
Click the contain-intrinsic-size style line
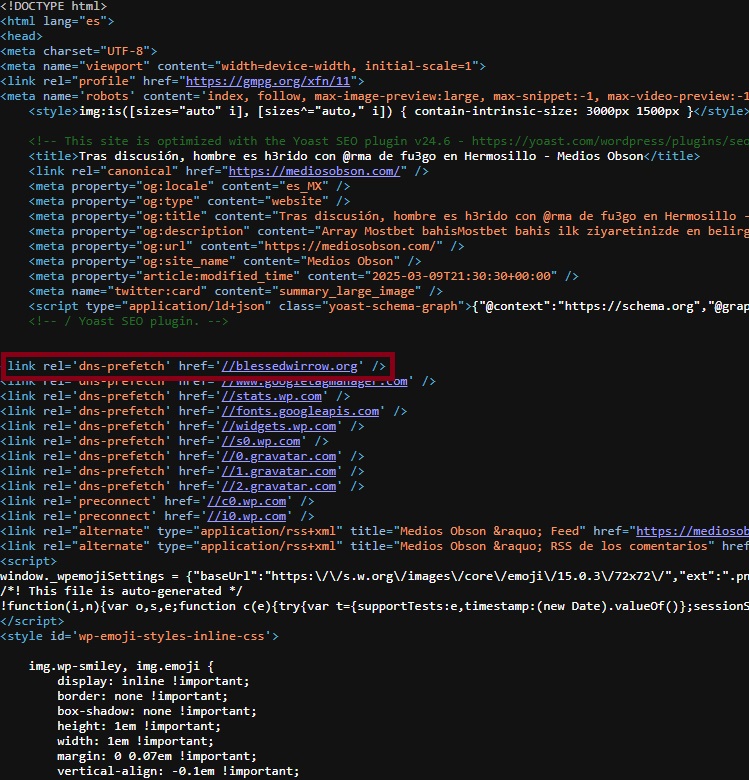pyautogui.click(x=389, y=111)
